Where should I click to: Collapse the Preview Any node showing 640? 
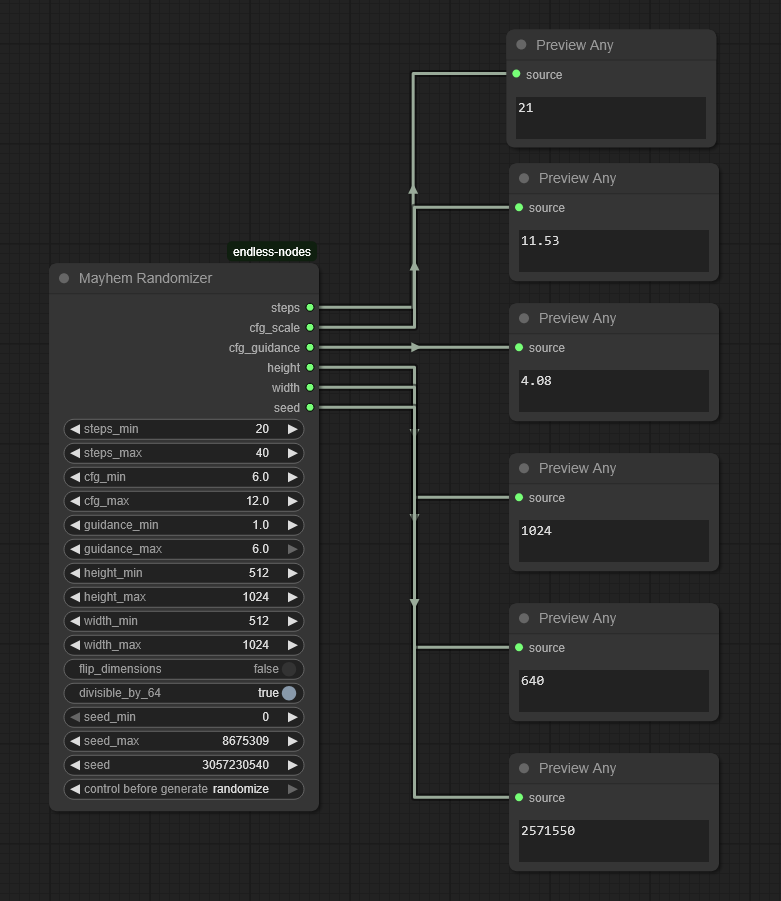point(524,619)
